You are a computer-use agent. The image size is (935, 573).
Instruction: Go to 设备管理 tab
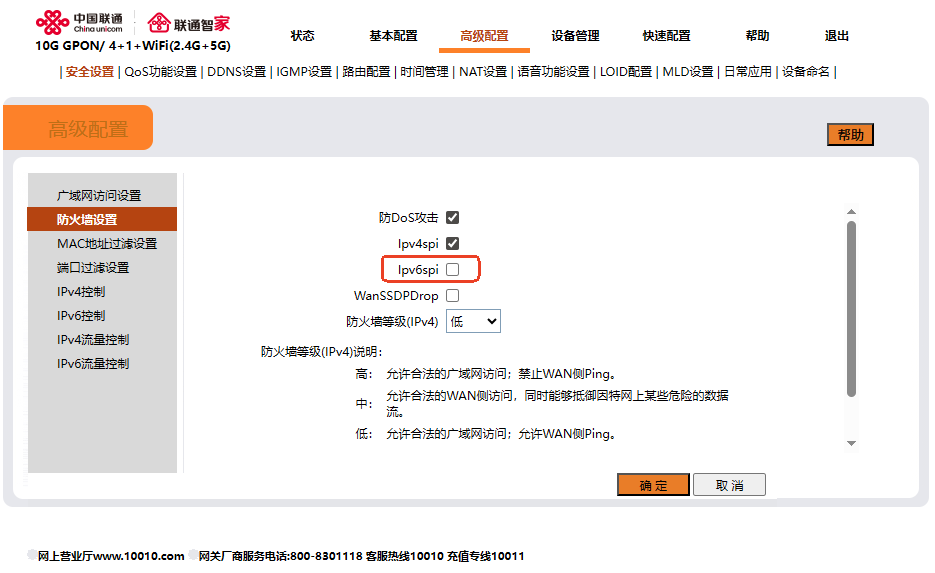(575, 36)
